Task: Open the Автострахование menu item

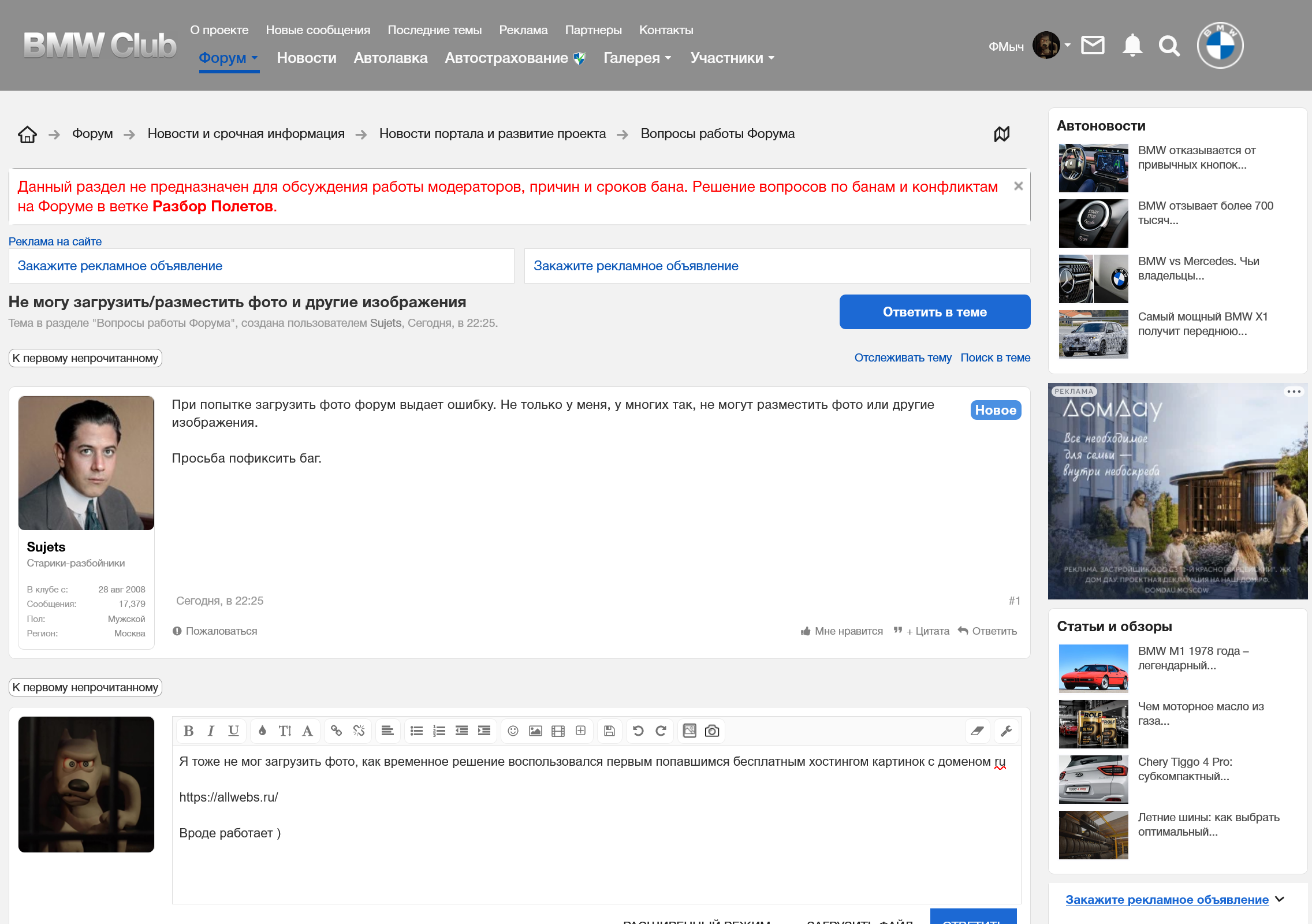Action: [515, 58]
